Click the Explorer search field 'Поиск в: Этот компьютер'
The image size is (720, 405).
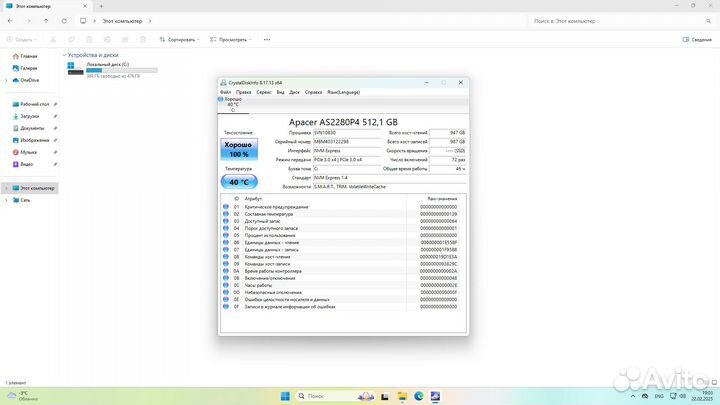(x=620, y=20)
